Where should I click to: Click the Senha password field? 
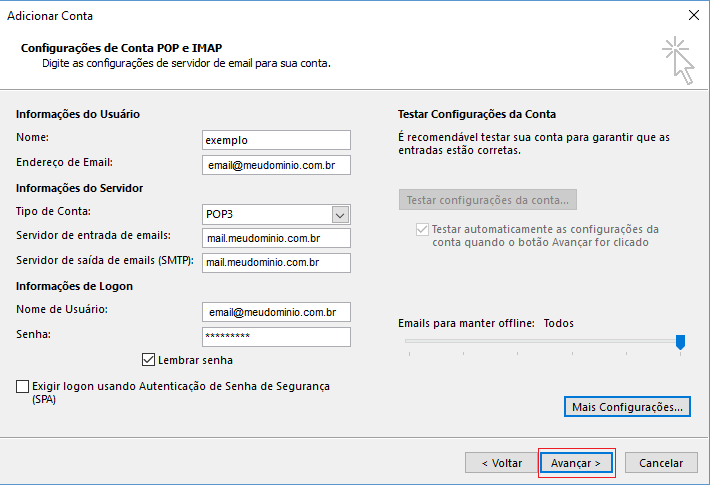coord(275,337)
